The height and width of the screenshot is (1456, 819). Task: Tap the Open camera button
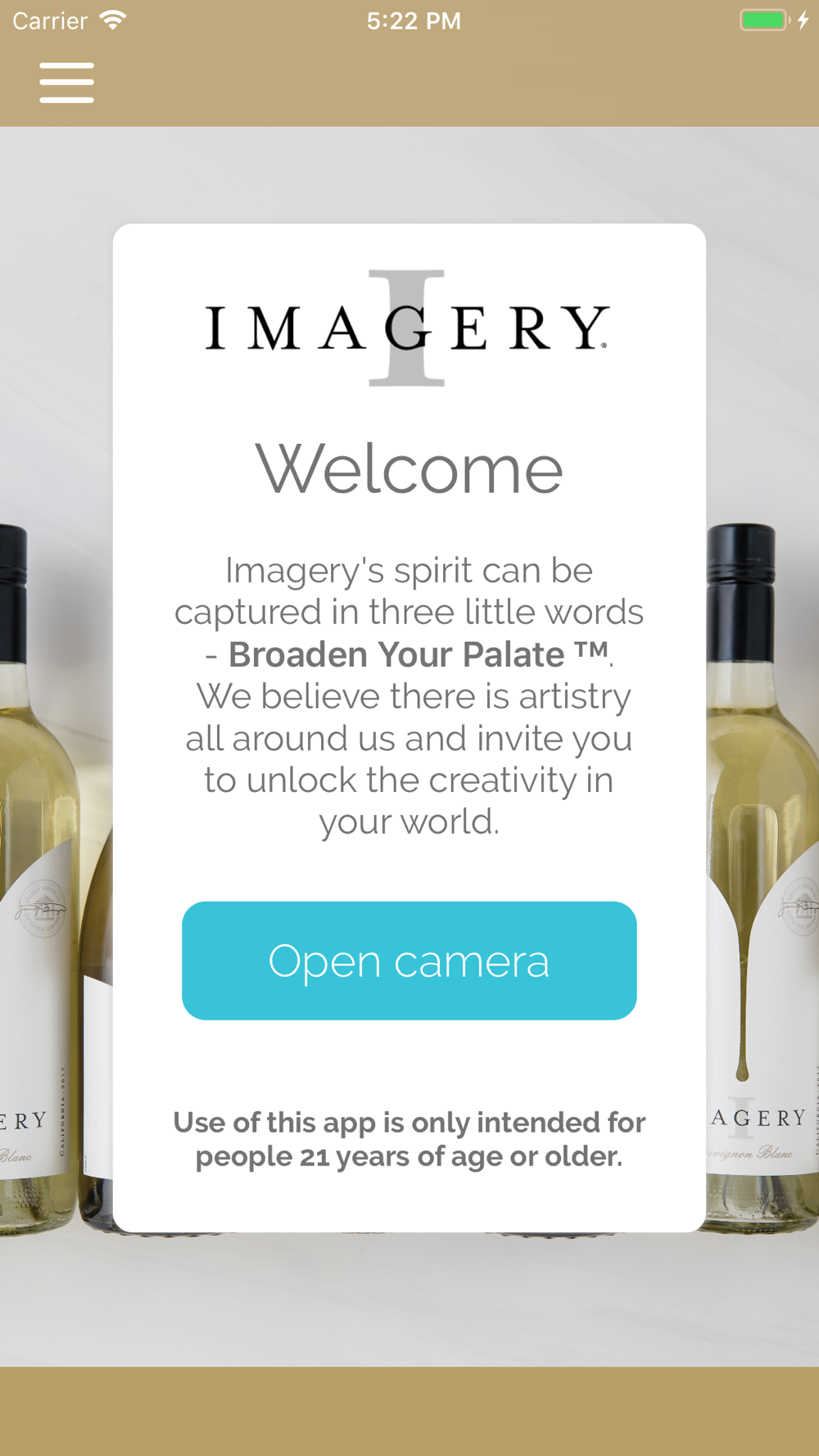click(x=409, y=961)
